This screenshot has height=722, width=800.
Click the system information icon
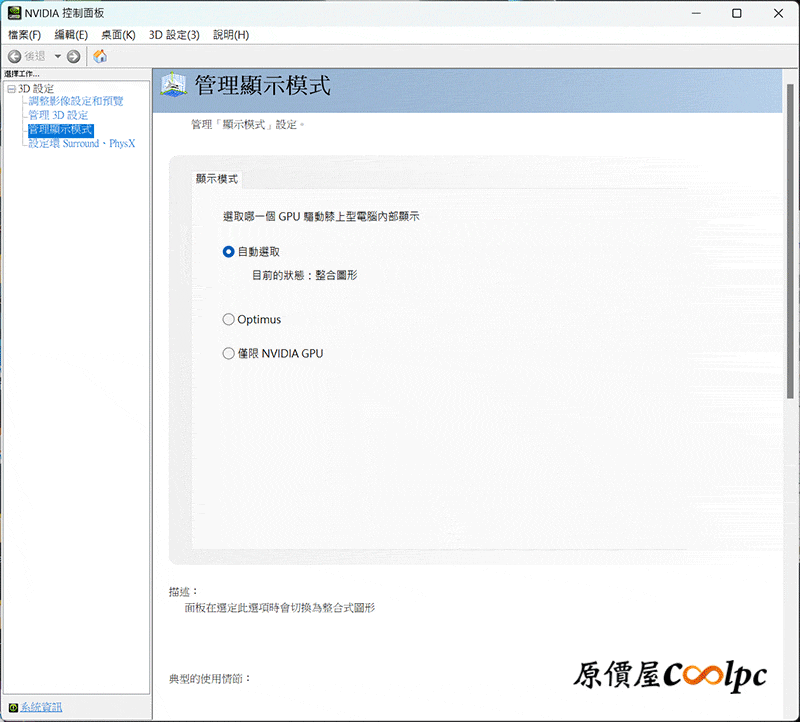13,707
